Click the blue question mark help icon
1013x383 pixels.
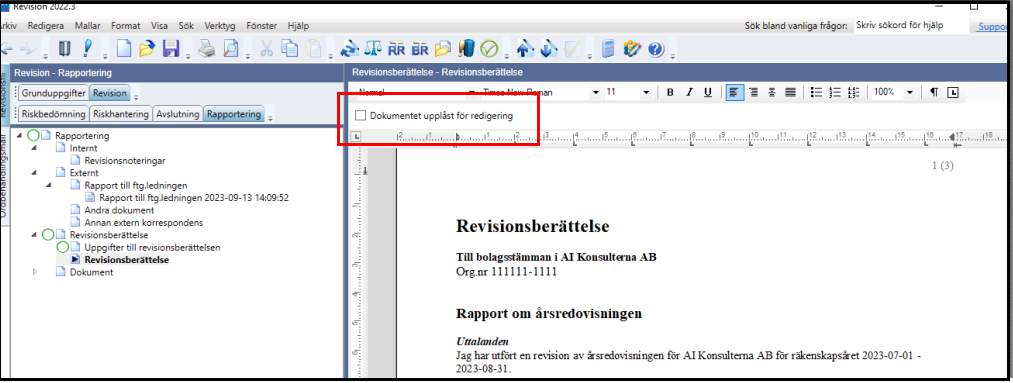655,48
